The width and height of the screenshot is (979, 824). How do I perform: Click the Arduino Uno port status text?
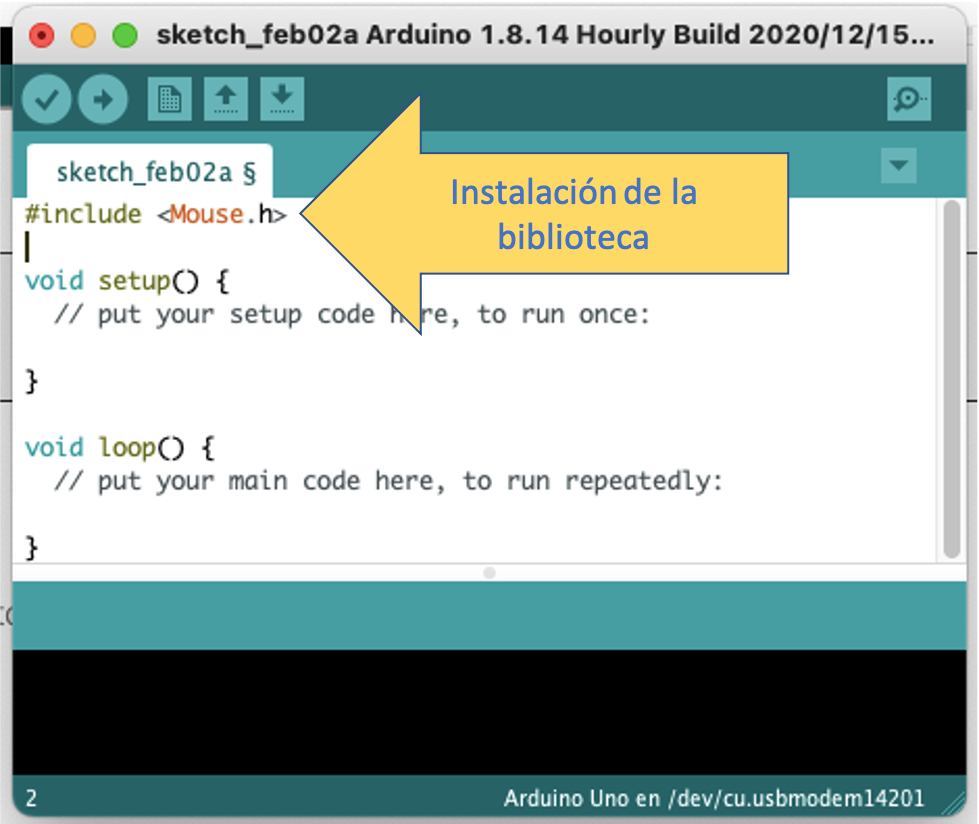coord(714,798)
